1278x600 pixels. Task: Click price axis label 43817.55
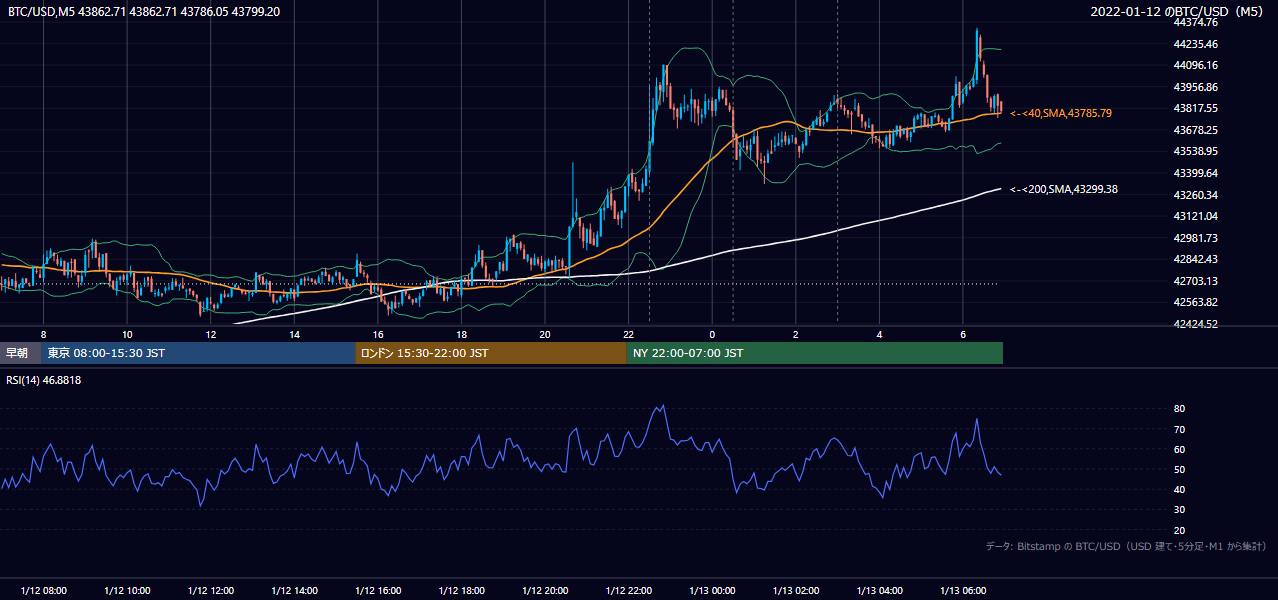coord(1196,108)
